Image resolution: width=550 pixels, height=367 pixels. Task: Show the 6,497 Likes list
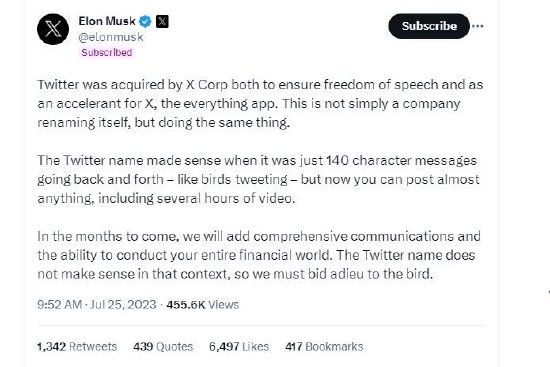[239, 347]
